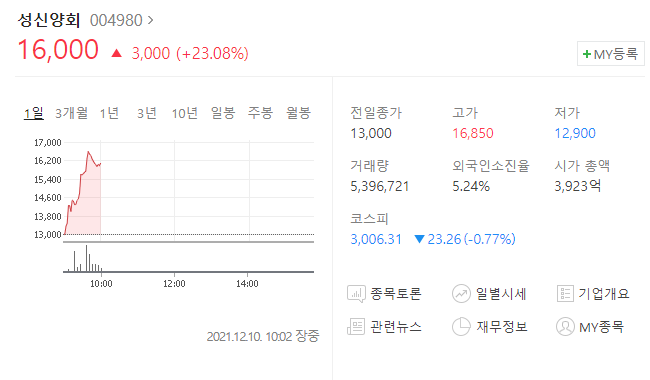Click the 시가 총액 label
This screenshot has width=650, height=380.
click(582, 166)
